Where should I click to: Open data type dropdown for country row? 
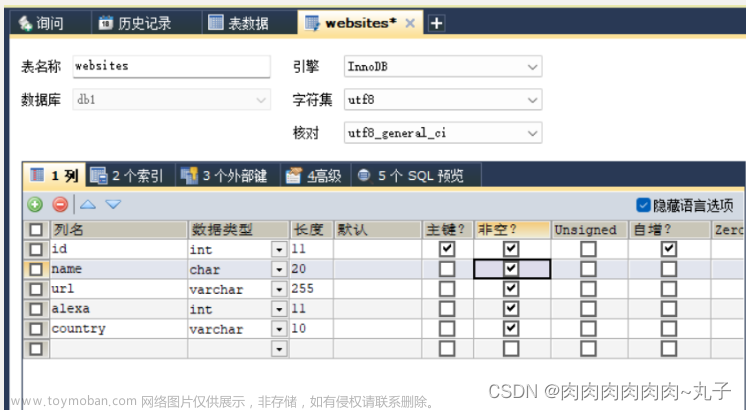(x=279, y=329)
